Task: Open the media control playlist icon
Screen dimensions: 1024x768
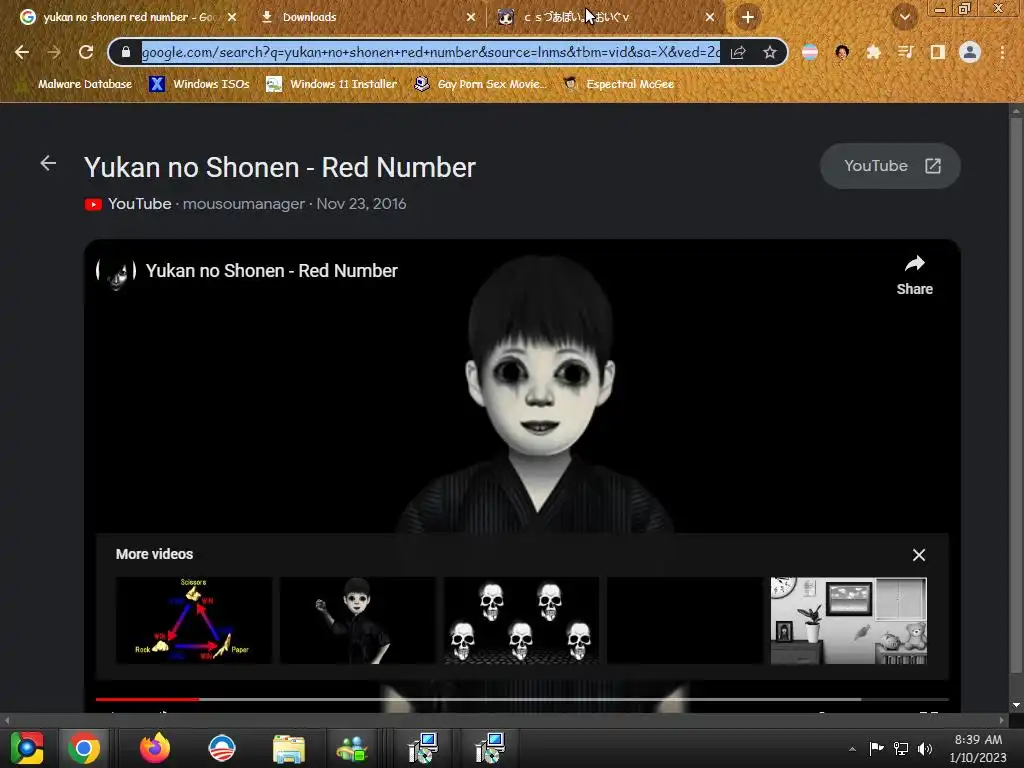Action: click(x=905, y=52)
